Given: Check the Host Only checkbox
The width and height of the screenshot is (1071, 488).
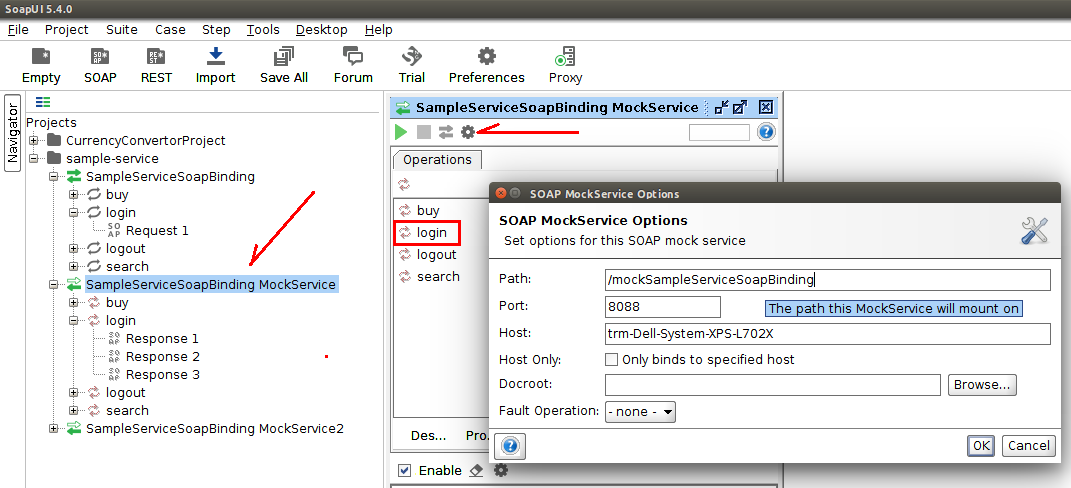Looking at the screenshot, I should 612,359.
